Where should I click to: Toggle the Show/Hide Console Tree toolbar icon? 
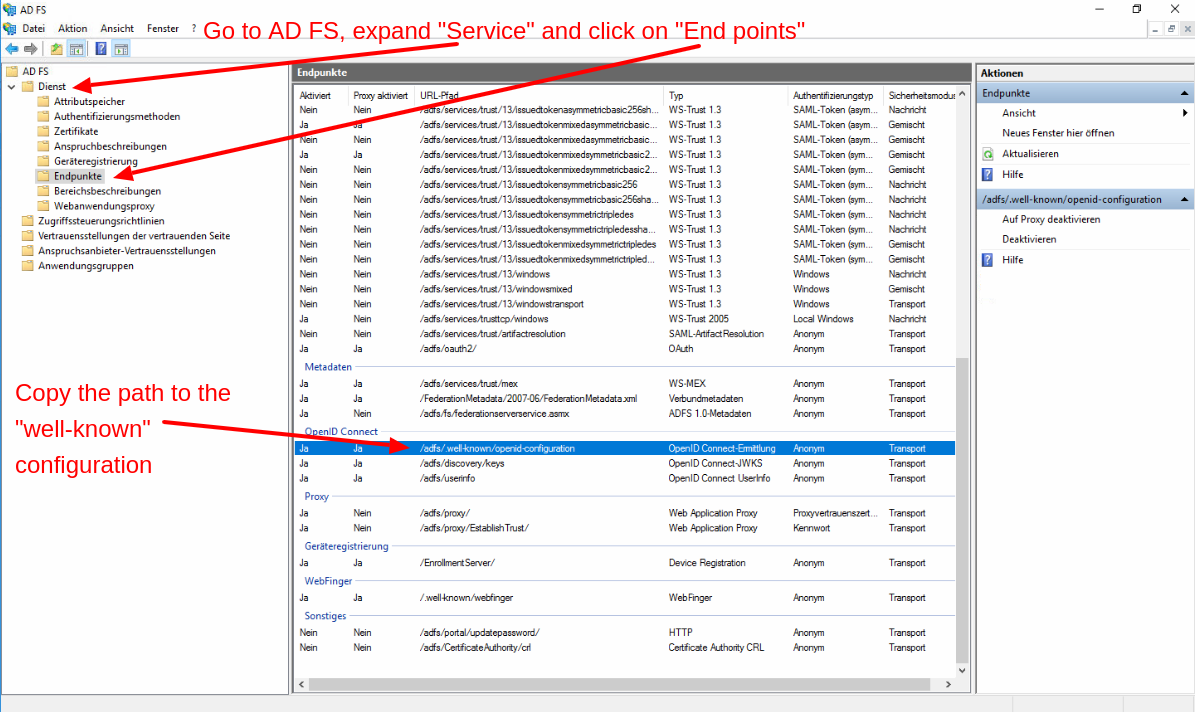(76, 49)
